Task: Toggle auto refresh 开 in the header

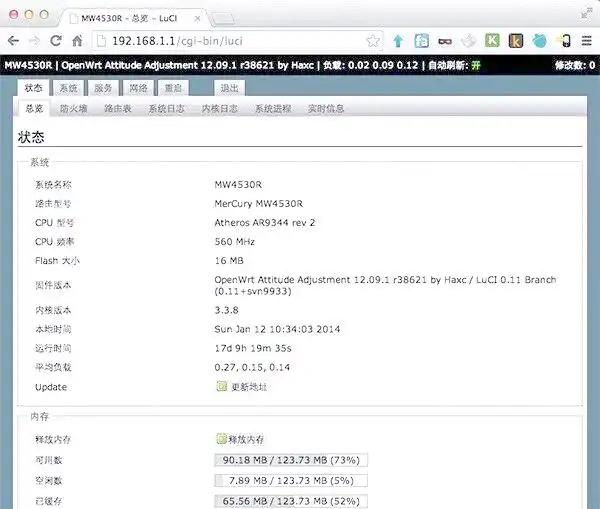Action: pos(476,65)
